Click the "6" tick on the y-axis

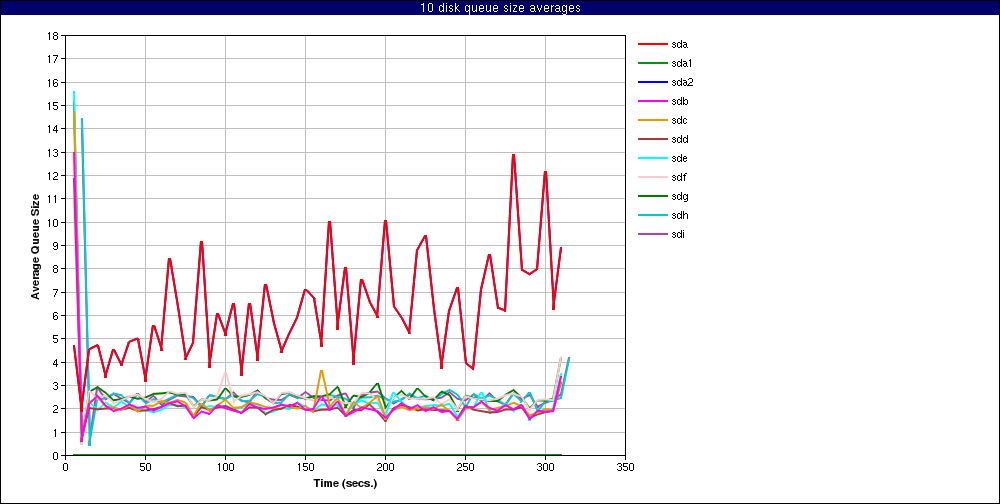coord(56,316)
